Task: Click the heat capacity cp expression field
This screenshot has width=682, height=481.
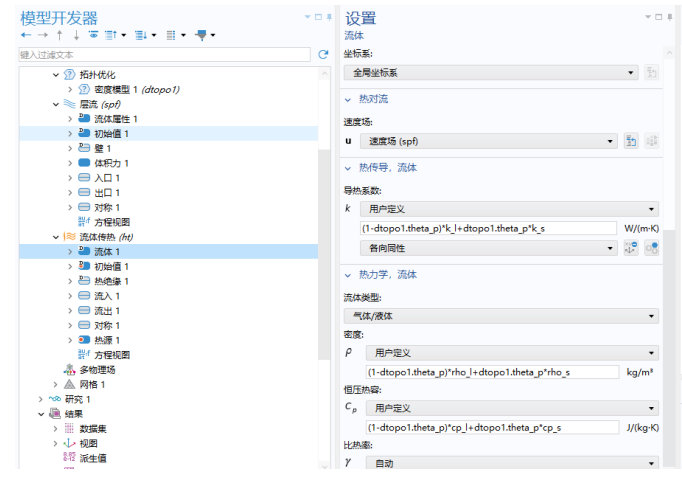Action: [x=492, y=428]
